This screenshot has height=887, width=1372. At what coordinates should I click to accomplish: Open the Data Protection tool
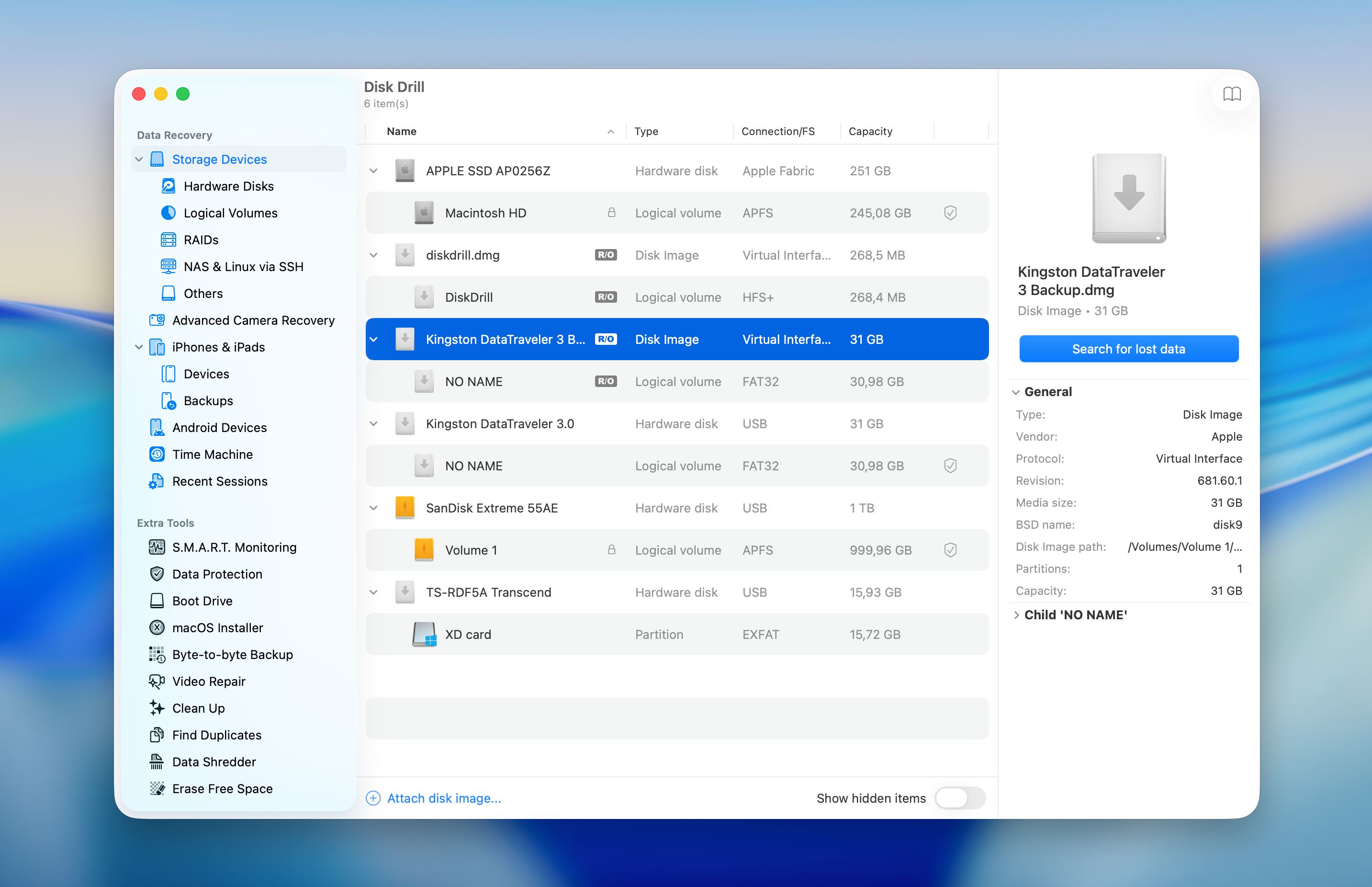(239, 574)
